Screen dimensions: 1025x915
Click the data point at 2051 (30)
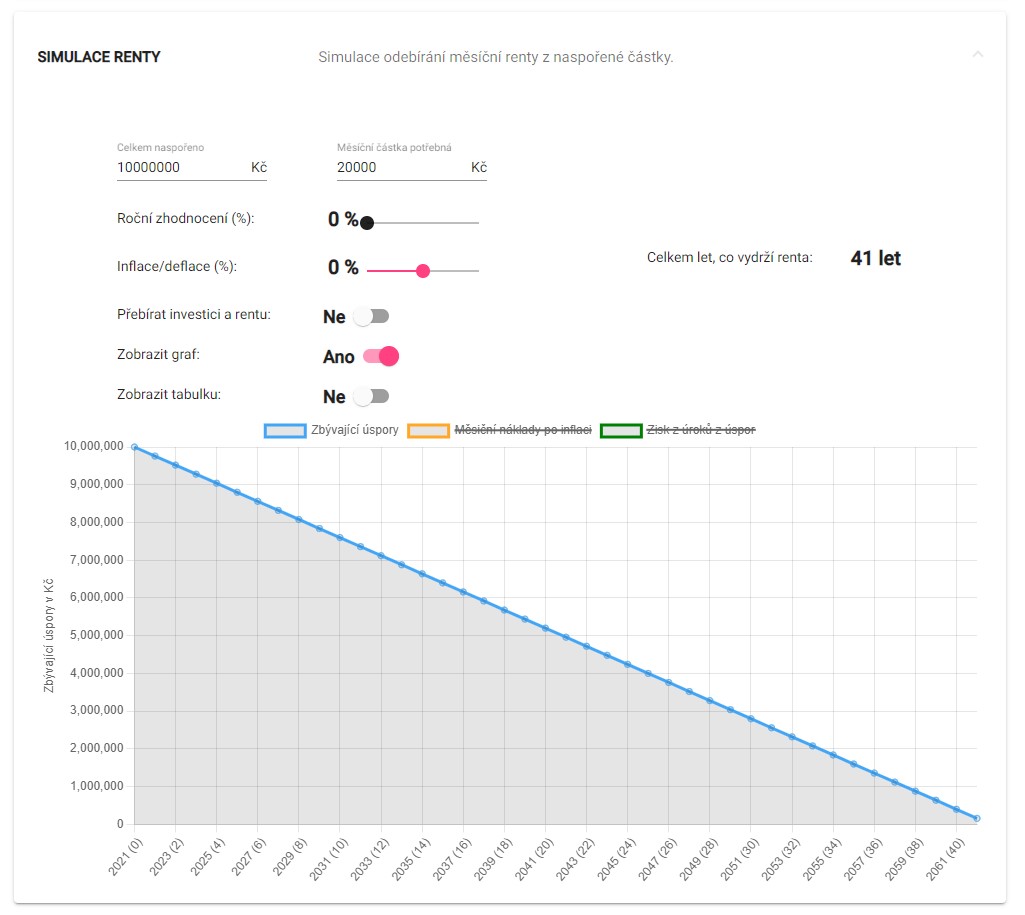point(751,719)
